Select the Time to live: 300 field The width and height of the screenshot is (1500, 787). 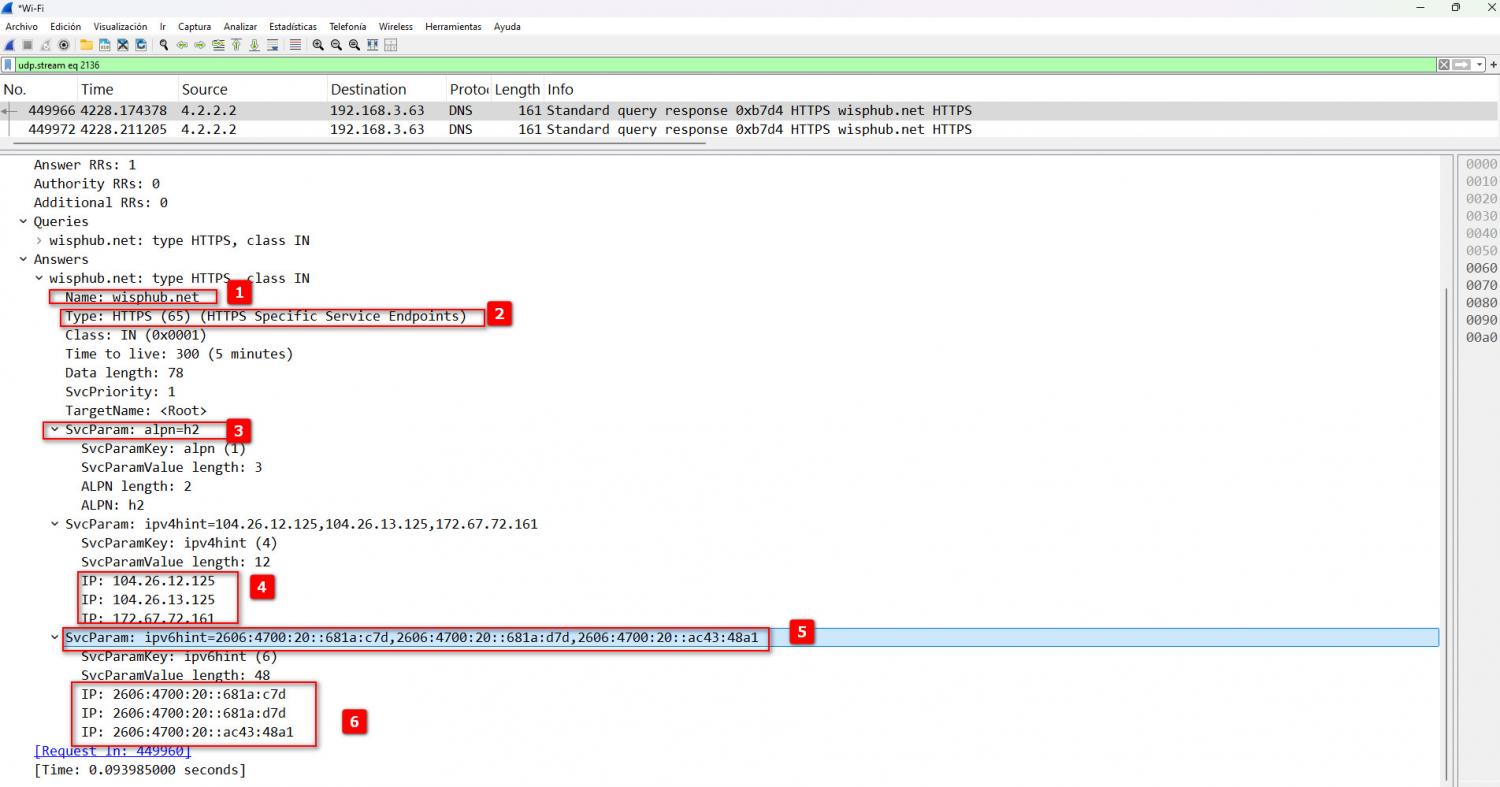point(179,354)
